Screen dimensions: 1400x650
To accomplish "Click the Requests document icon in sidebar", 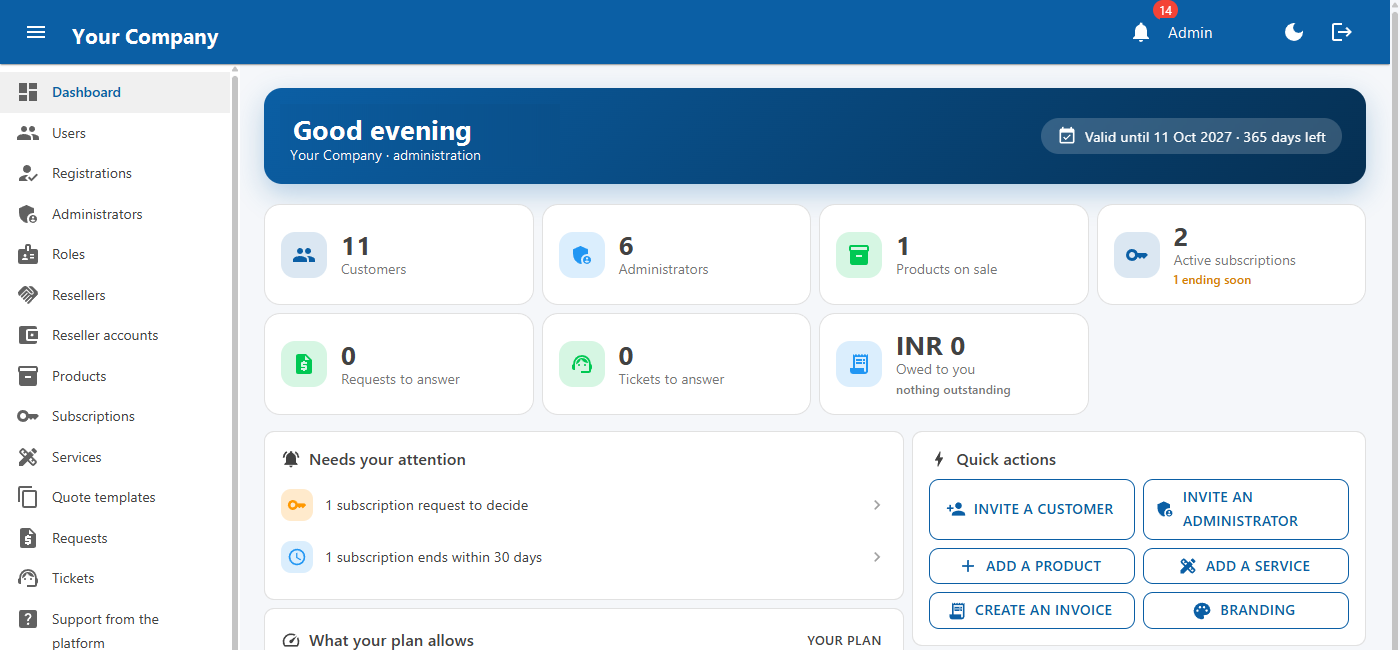I will [28, 538].
